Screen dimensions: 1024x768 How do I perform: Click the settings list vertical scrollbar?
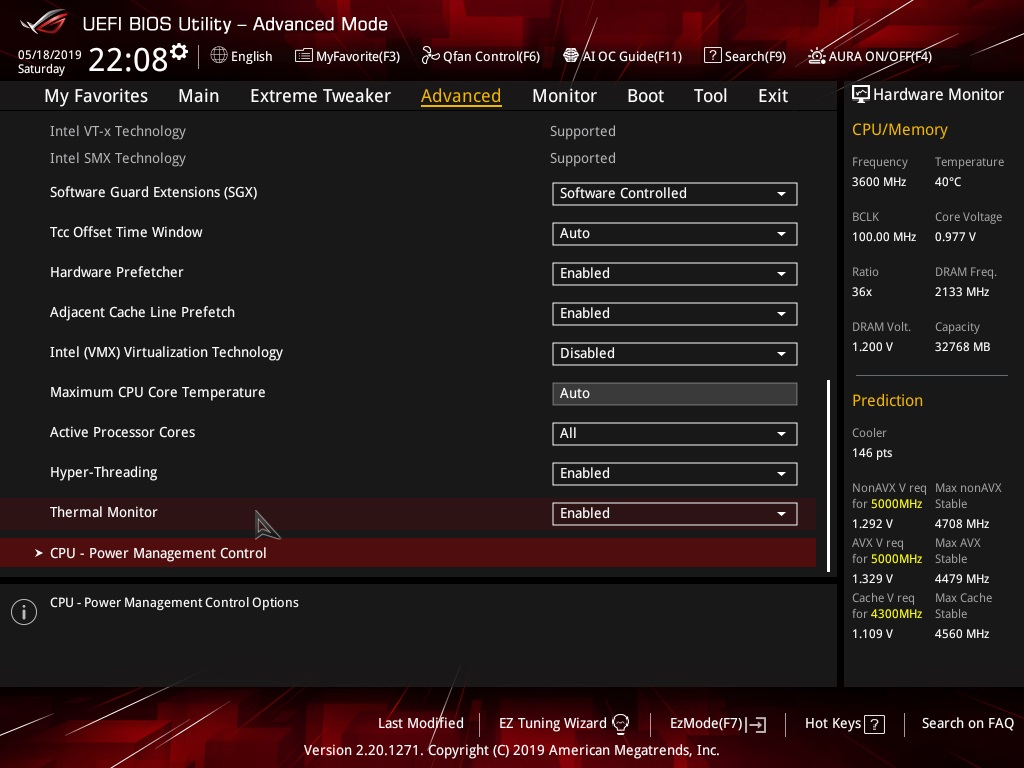pyautogui.click(x=828, y=475)
